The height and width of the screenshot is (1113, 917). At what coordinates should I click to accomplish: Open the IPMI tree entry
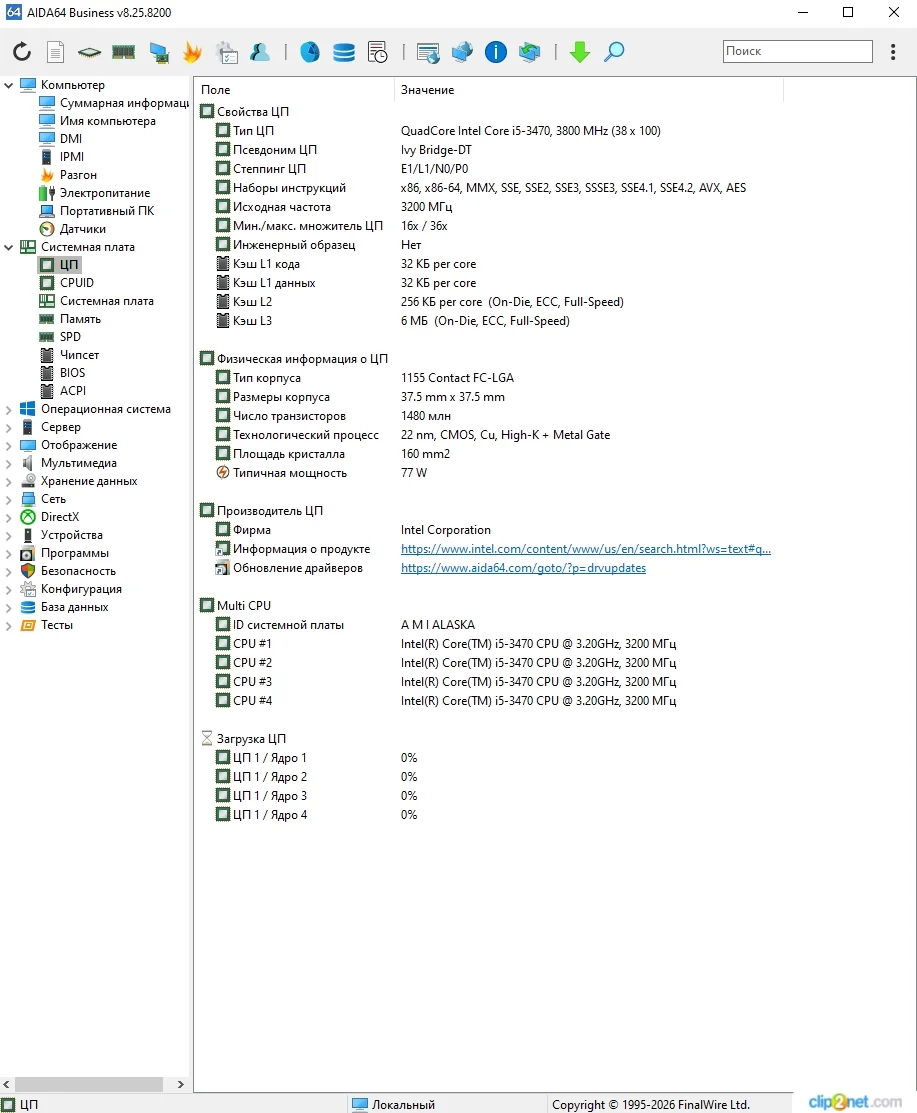tap(62, 157)
